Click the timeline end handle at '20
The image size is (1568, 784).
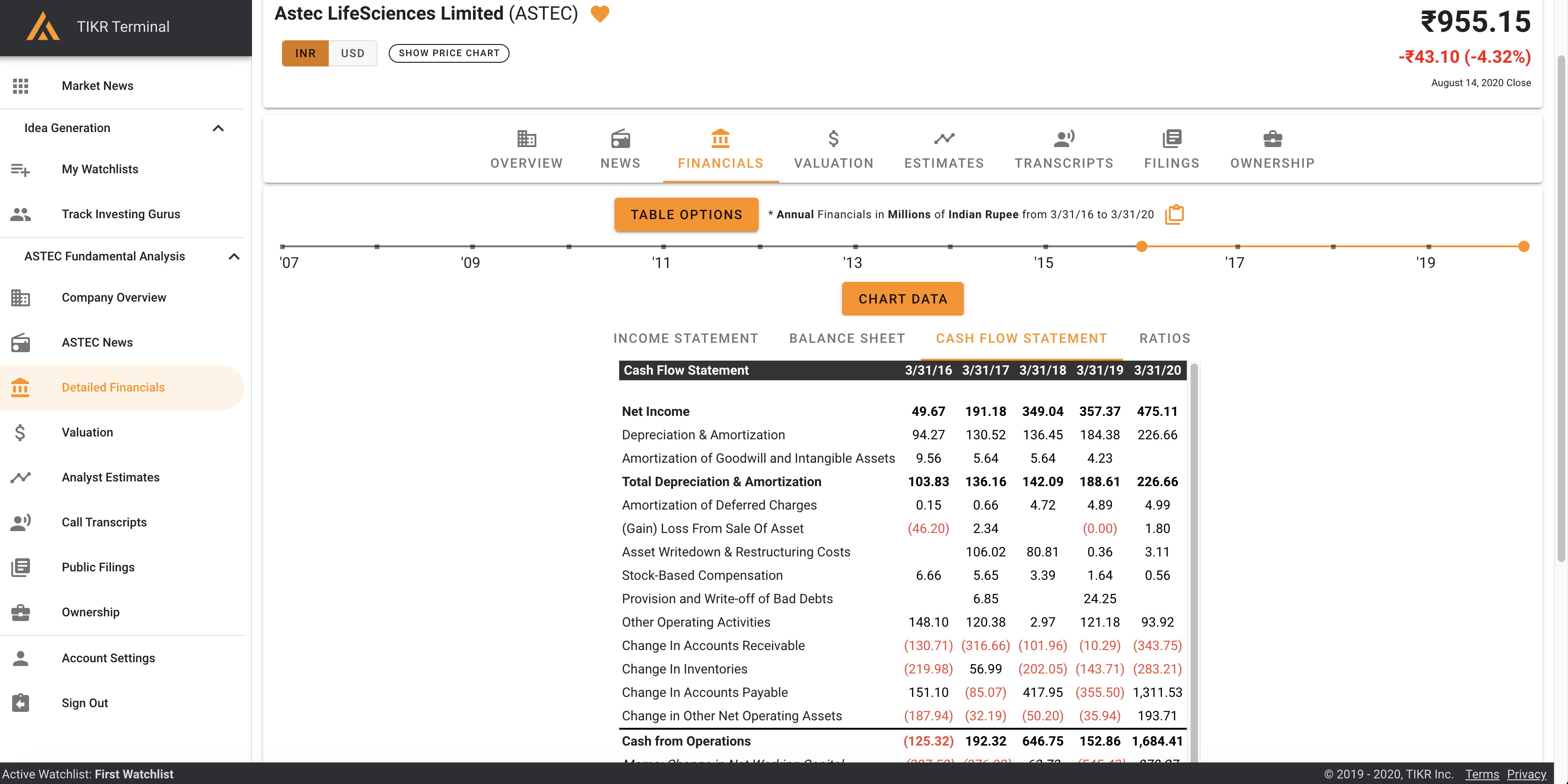[1524, 246]
